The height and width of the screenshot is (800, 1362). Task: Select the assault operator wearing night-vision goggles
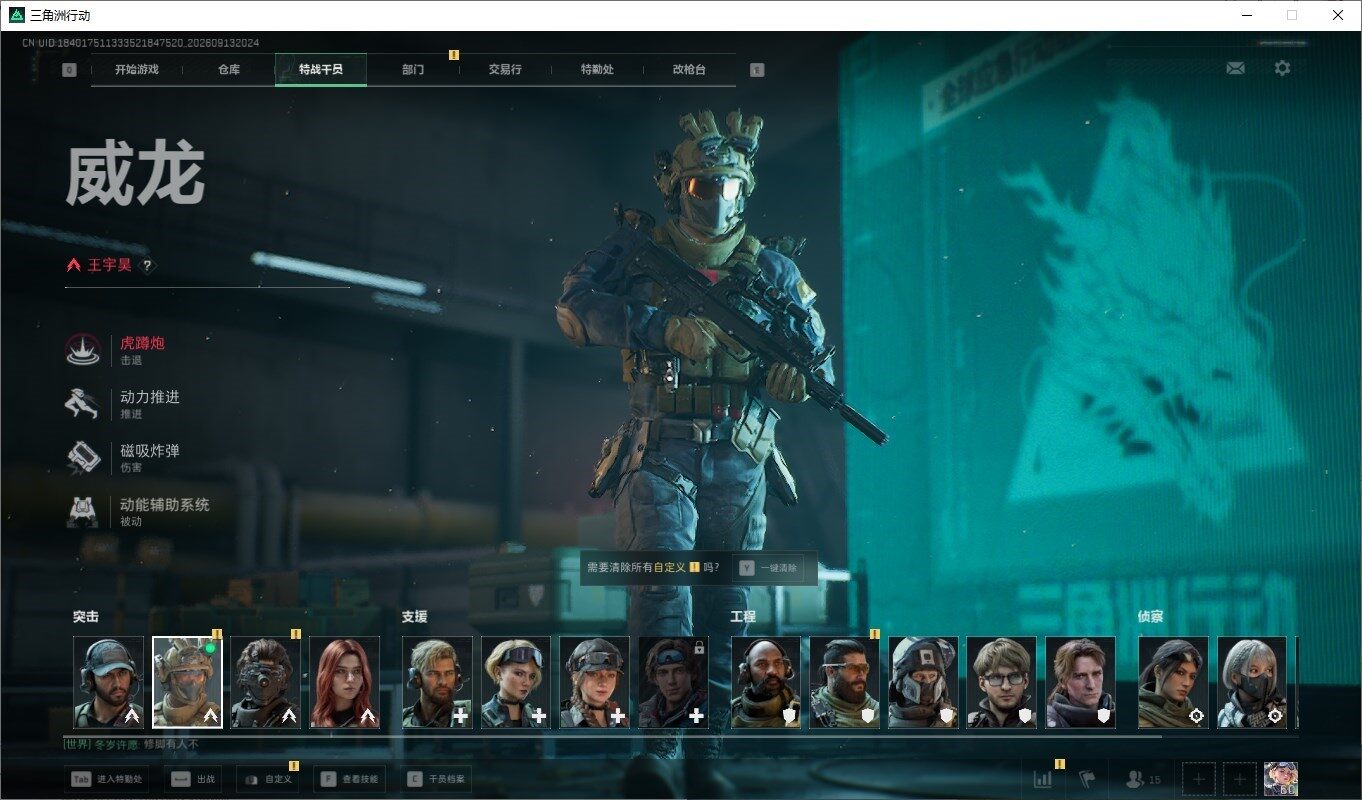point(266,682)
